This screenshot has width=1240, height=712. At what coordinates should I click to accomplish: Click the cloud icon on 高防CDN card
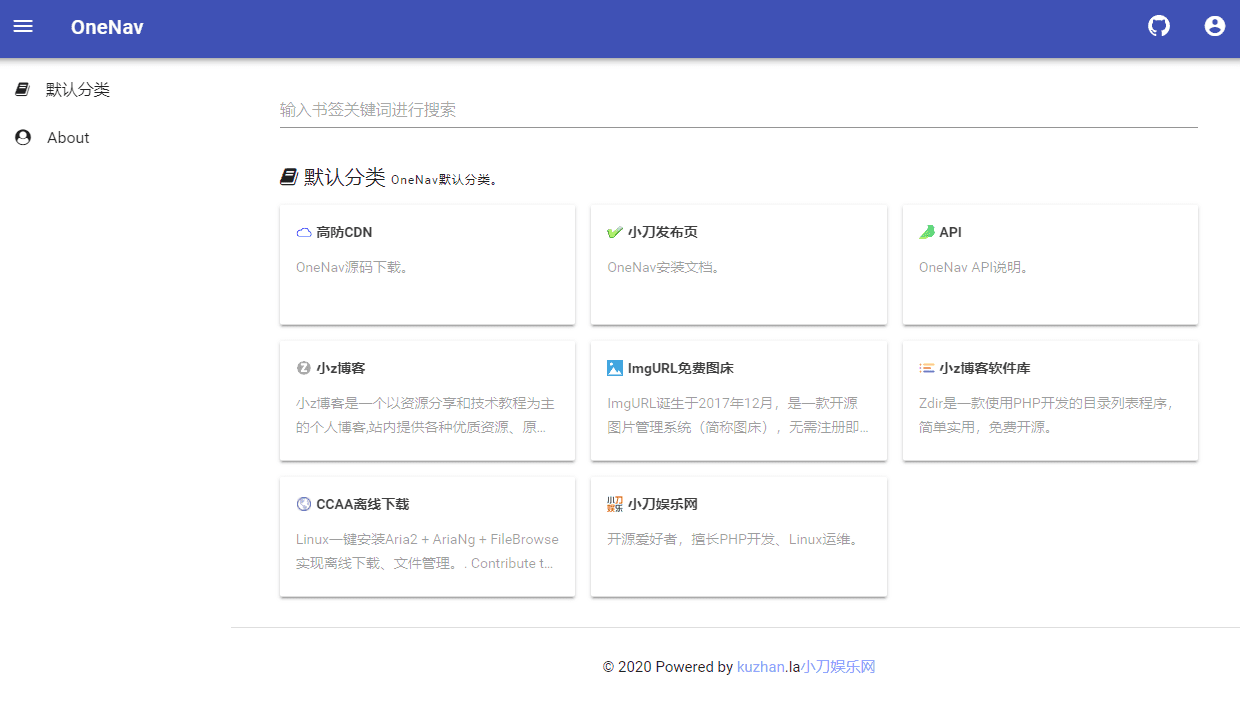coord(303,231)
